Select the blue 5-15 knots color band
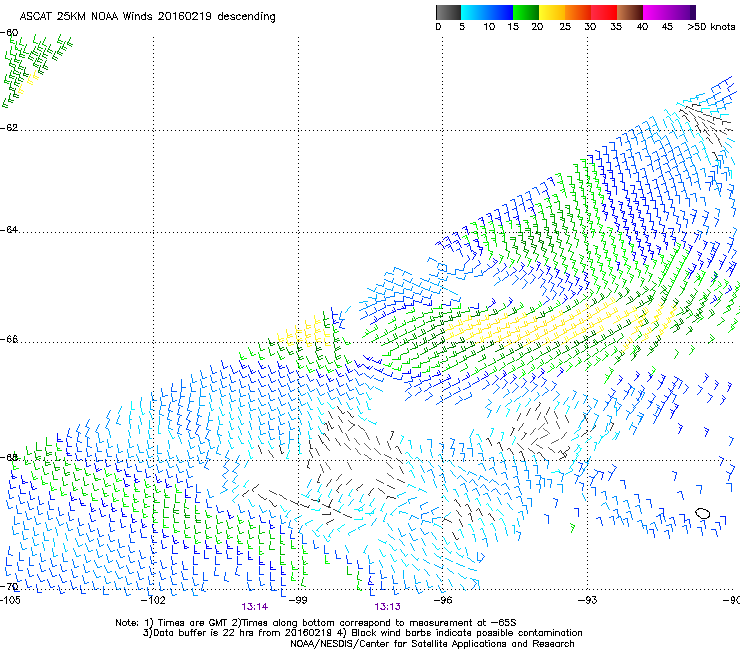This screenshot has width=740, height=650. 487,12
